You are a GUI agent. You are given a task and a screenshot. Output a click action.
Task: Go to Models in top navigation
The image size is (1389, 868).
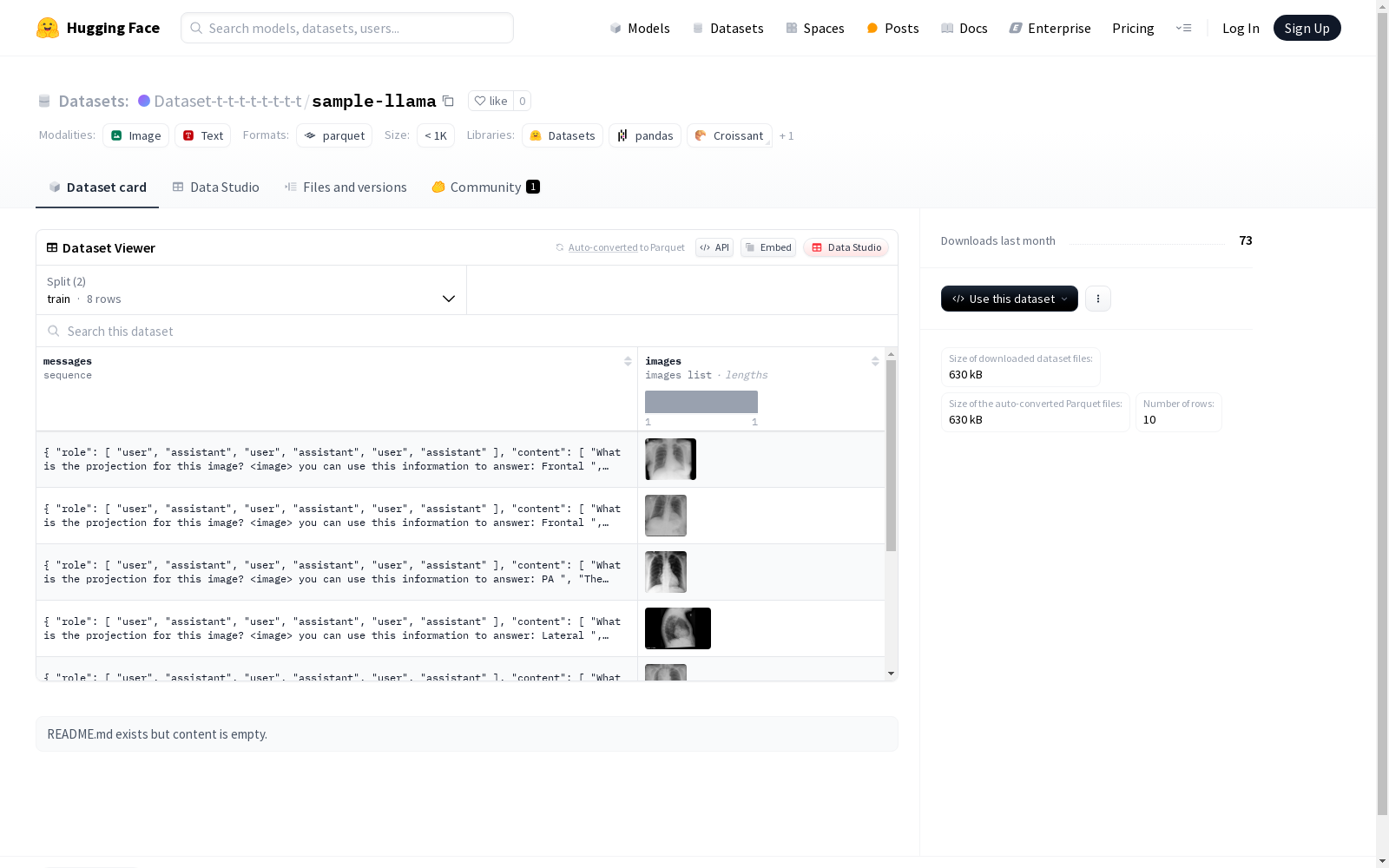(640, 28)
